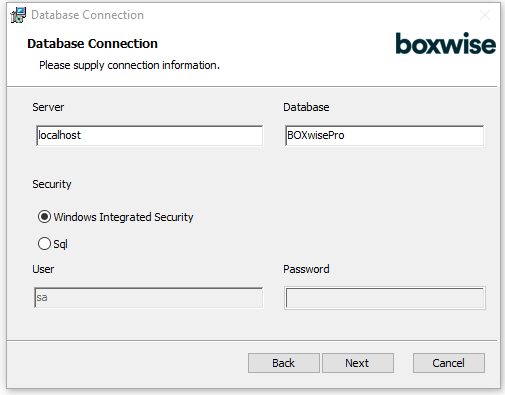
Task: Click the "Password" label
Action: coord(306,269)
